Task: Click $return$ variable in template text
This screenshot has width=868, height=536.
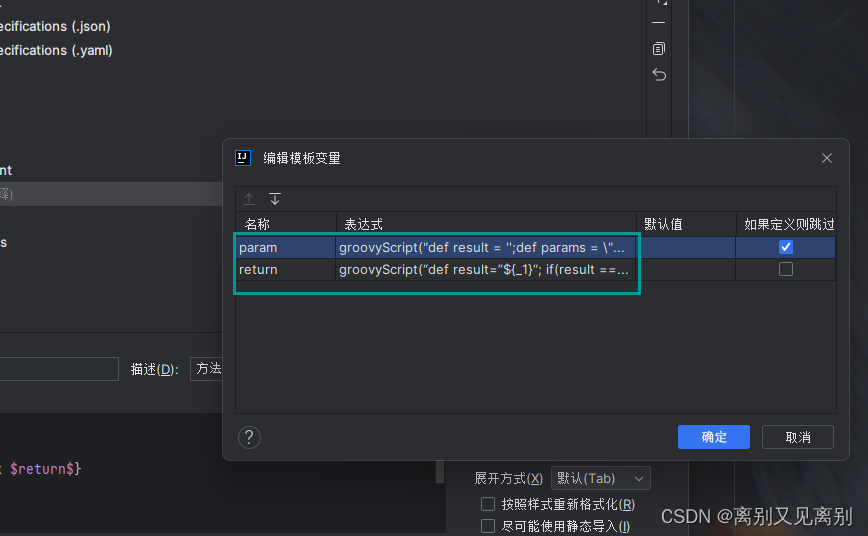Action: tap(42, 469)
